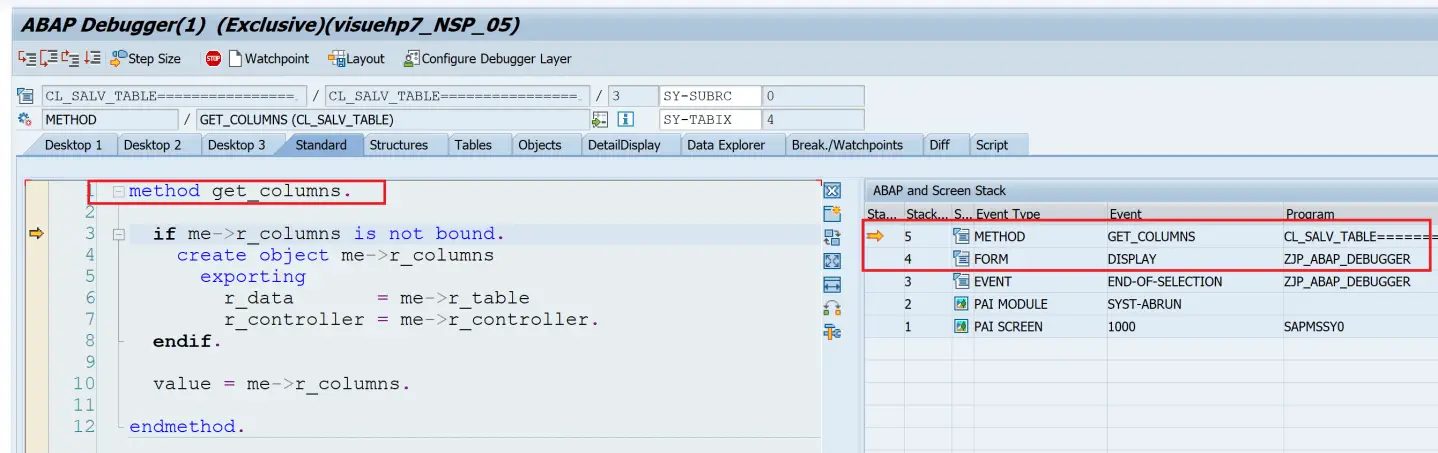This screenshot has width=1438, height=453.
Task: Switch to the Desktop 2 tab
Action: [x=153, y=145]
